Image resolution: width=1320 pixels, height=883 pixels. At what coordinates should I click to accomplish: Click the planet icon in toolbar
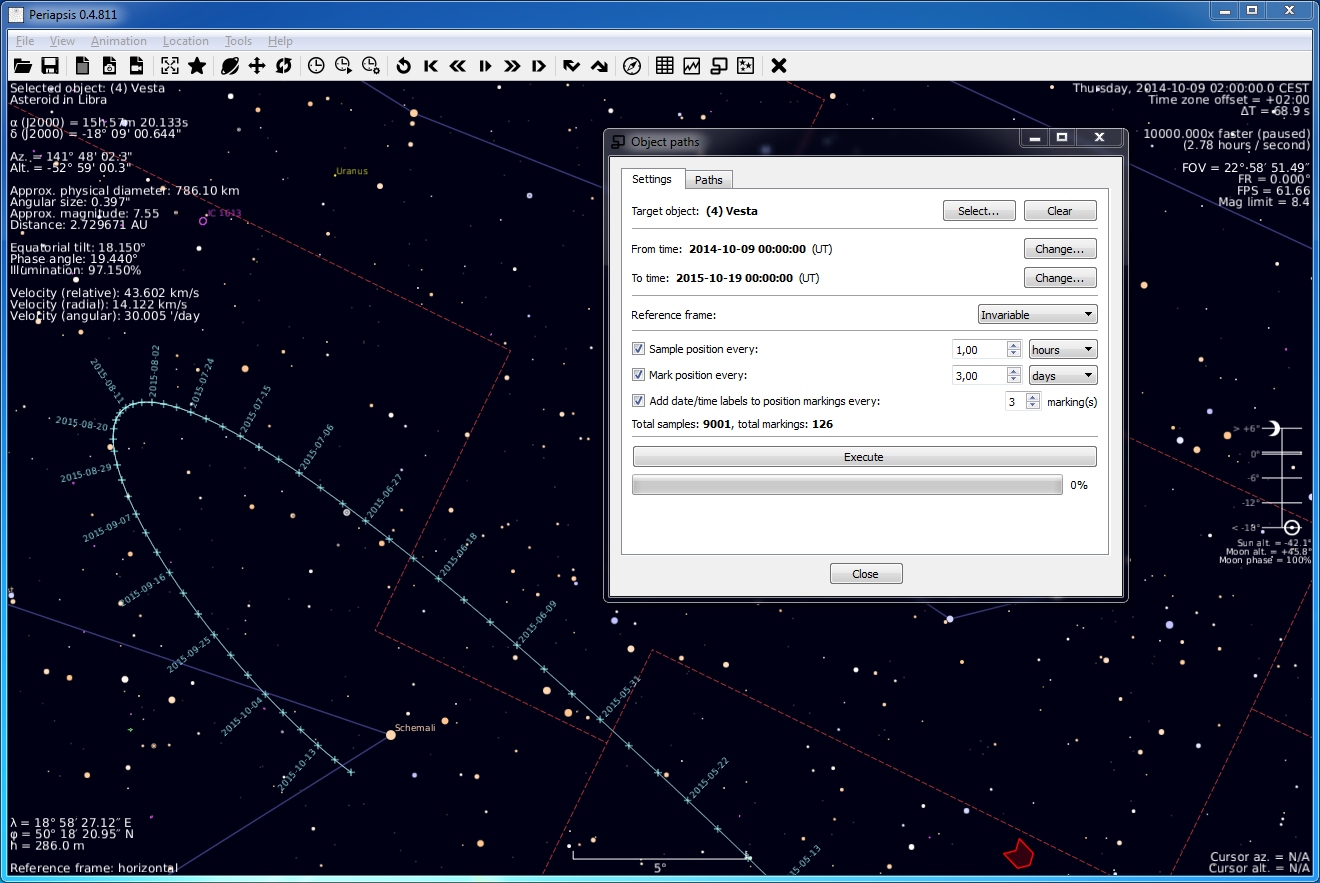pyautogui.click(x=230, y=66)
